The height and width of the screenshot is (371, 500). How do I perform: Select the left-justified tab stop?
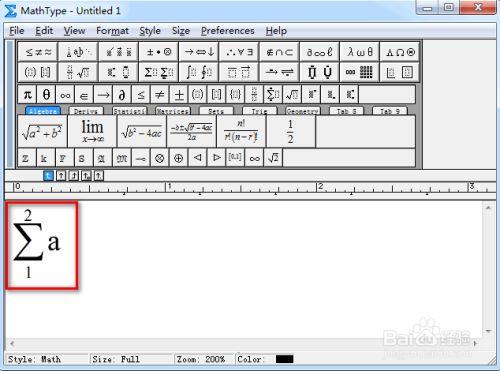click(48, 176)
